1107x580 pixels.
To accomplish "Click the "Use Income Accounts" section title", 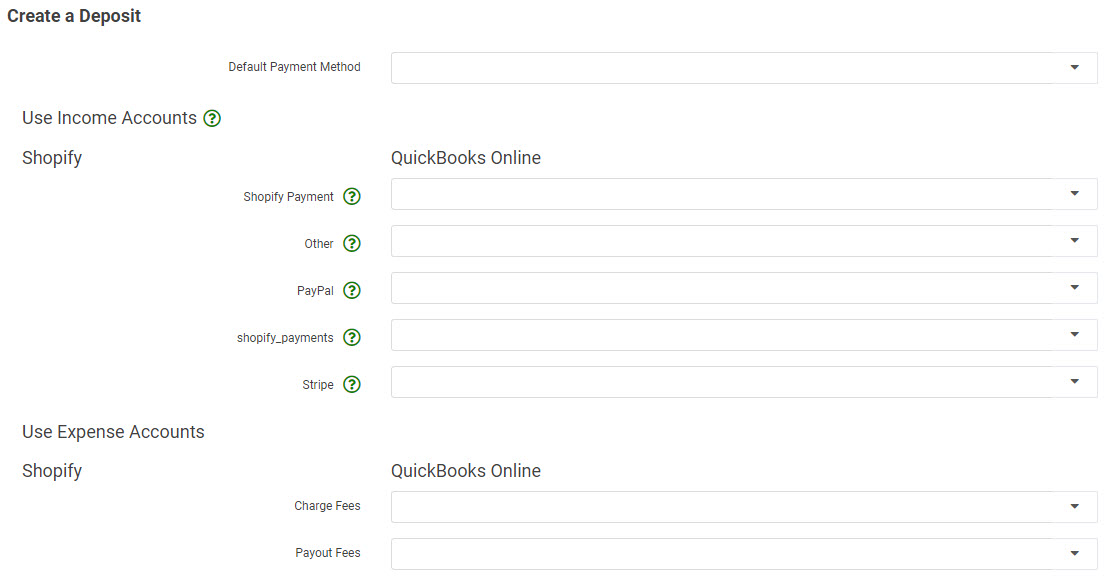I will click(109, 118).
